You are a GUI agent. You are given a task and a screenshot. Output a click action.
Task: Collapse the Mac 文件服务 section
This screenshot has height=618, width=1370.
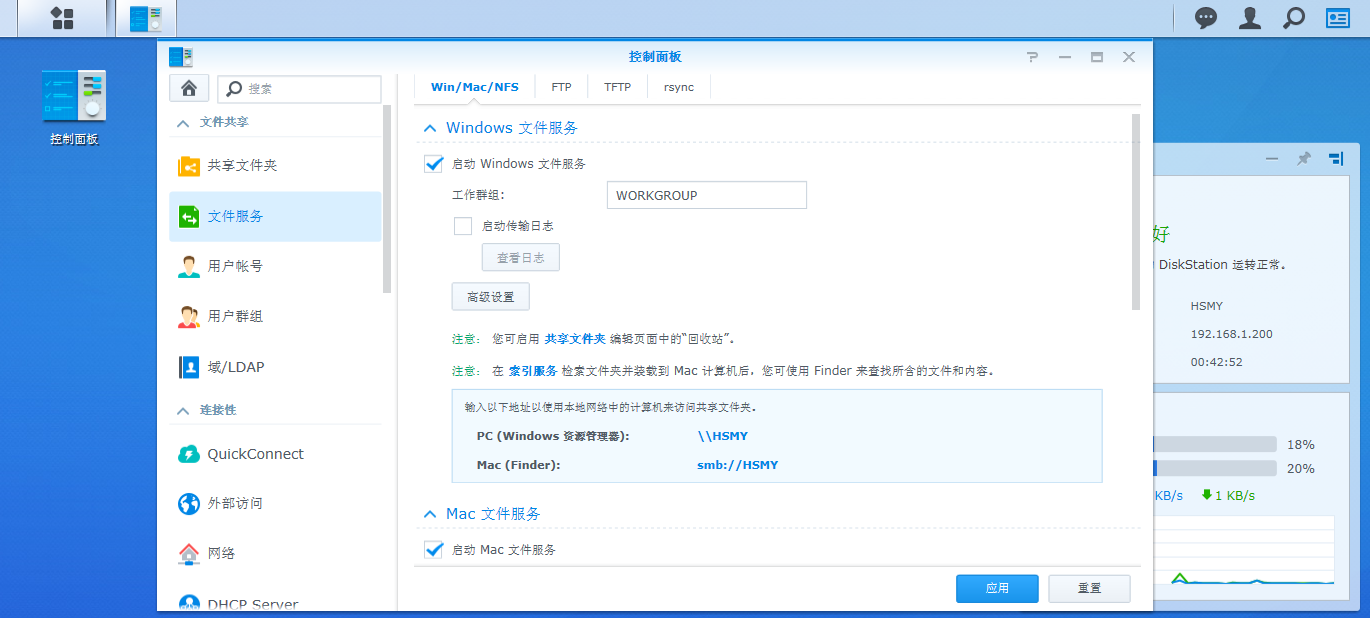click(x=430, y=514)
